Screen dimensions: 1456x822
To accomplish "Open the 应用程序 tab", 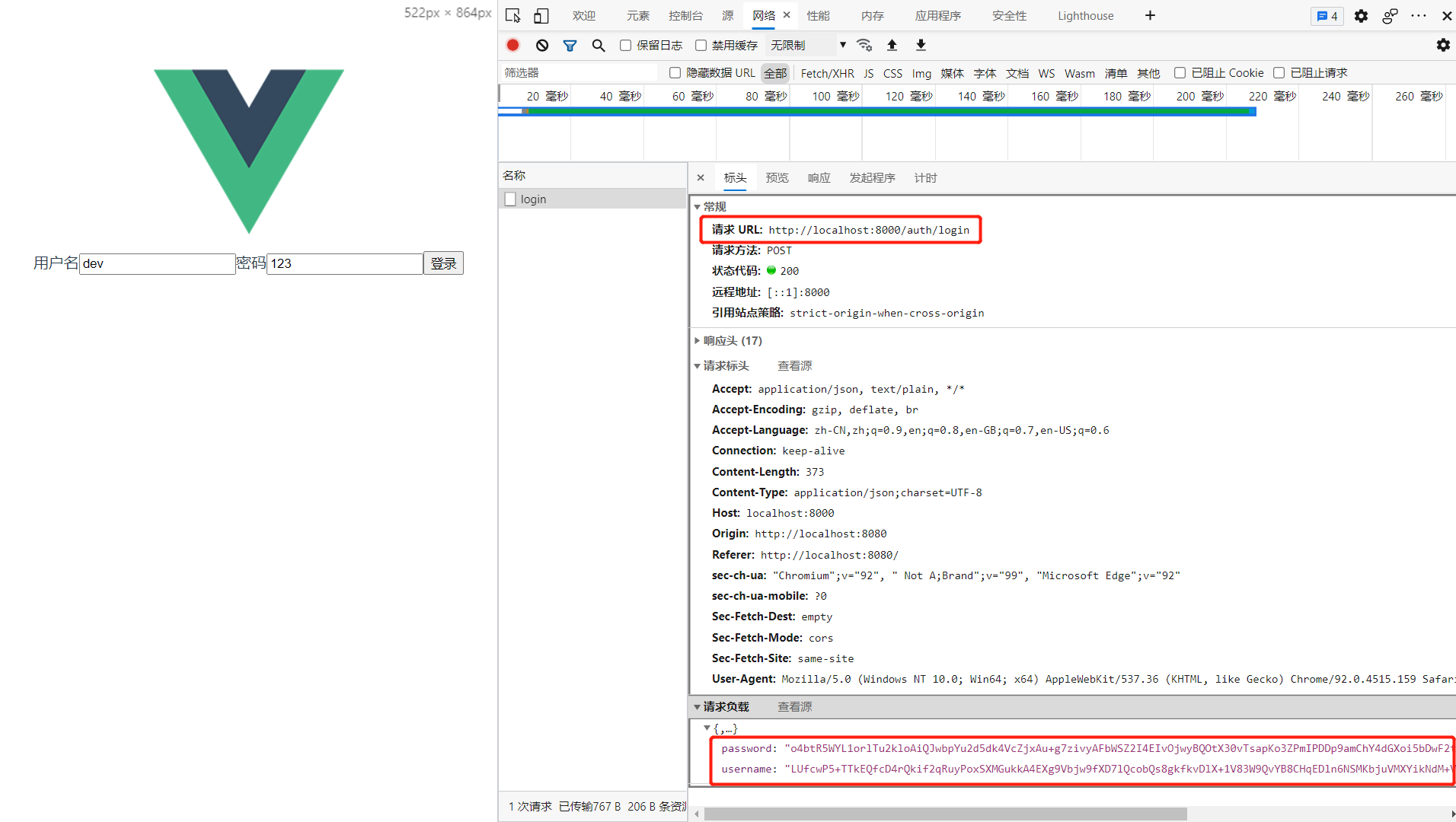I will [937, 15].
